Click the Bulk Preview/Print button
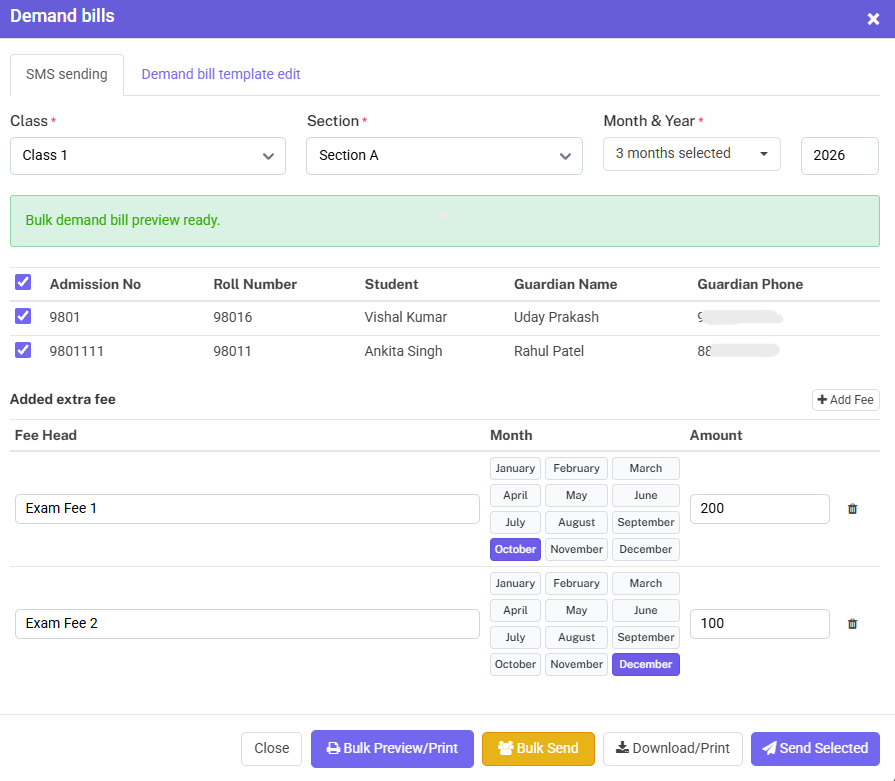Viewport: 895px width, 781px height. tap(392, 748)
